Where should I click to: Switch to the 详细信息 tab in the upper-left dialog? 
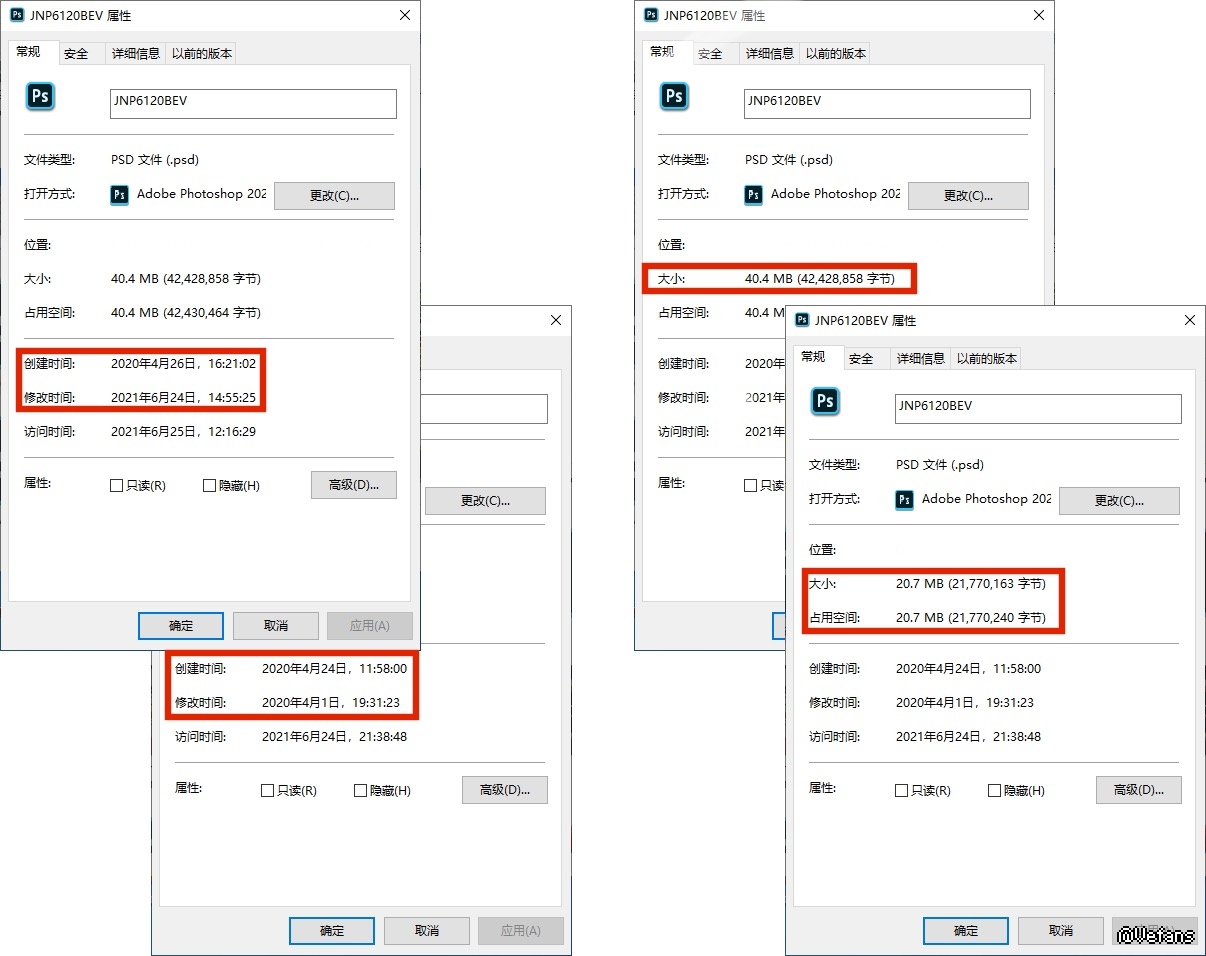coord(136,54)
